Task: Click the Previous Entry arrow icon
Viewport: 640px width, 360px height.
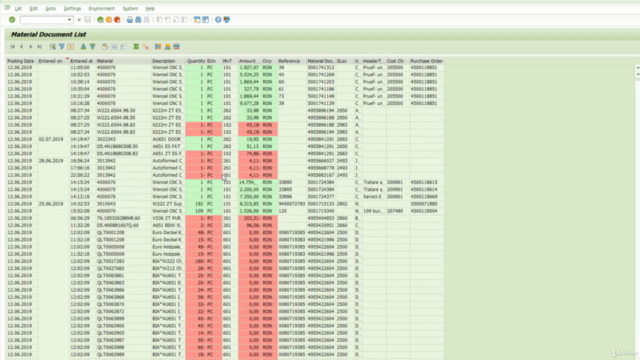Action: click(22, 47)
